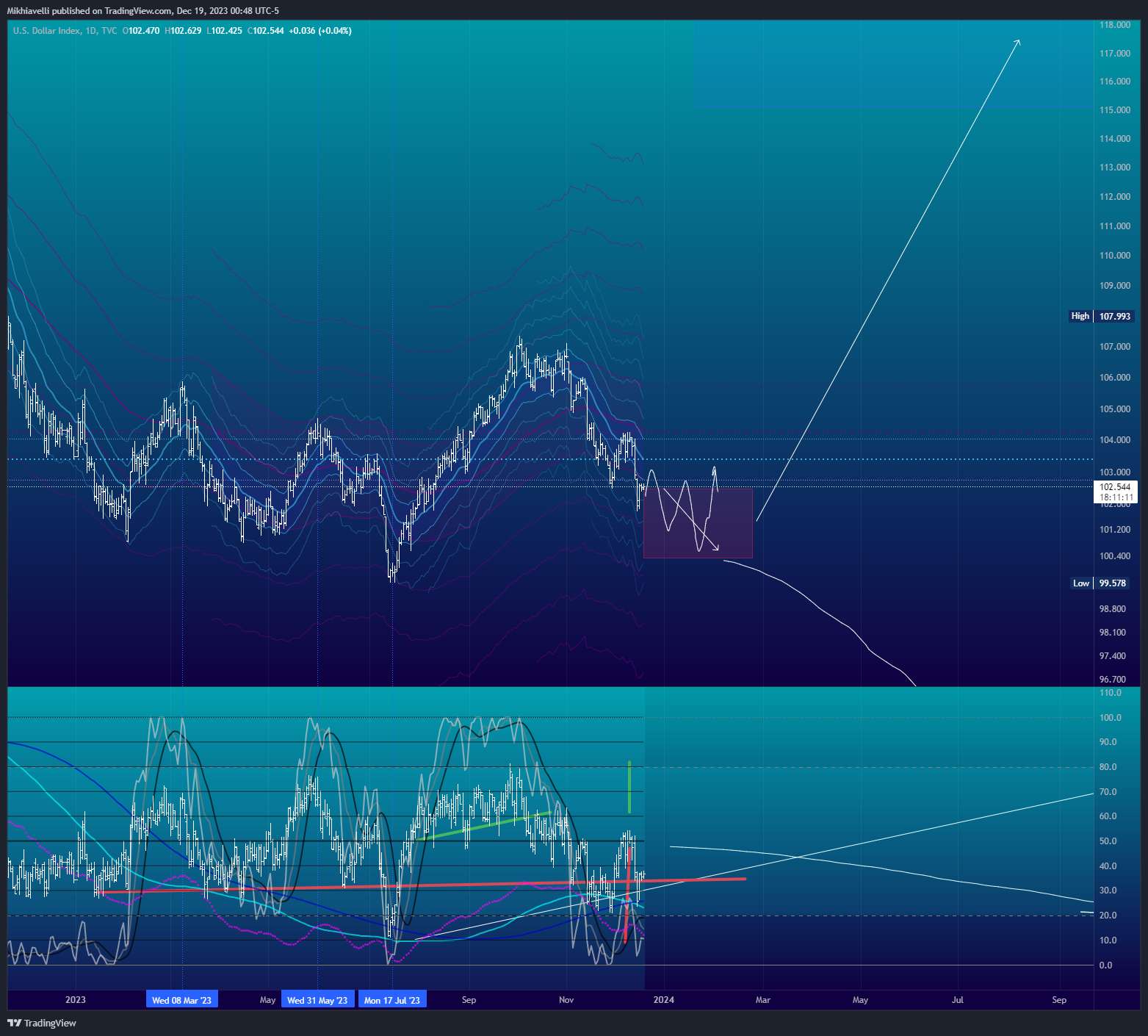
Task: Select the purple projection rectangle on price chart
Action: click(698, 523)
